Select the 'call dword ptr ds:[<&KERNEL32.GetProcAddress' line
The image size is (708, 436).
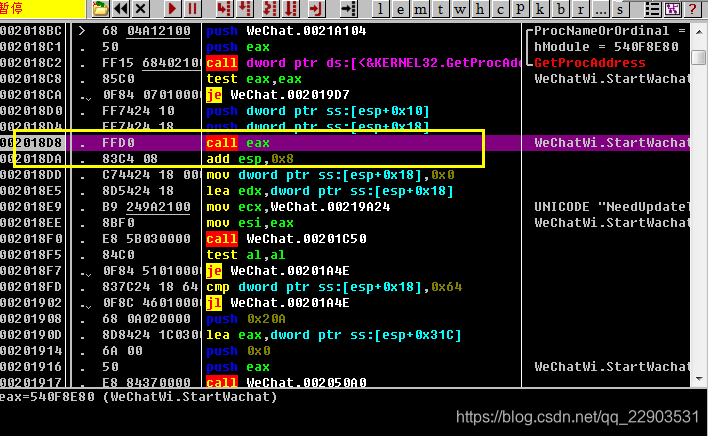363,63
